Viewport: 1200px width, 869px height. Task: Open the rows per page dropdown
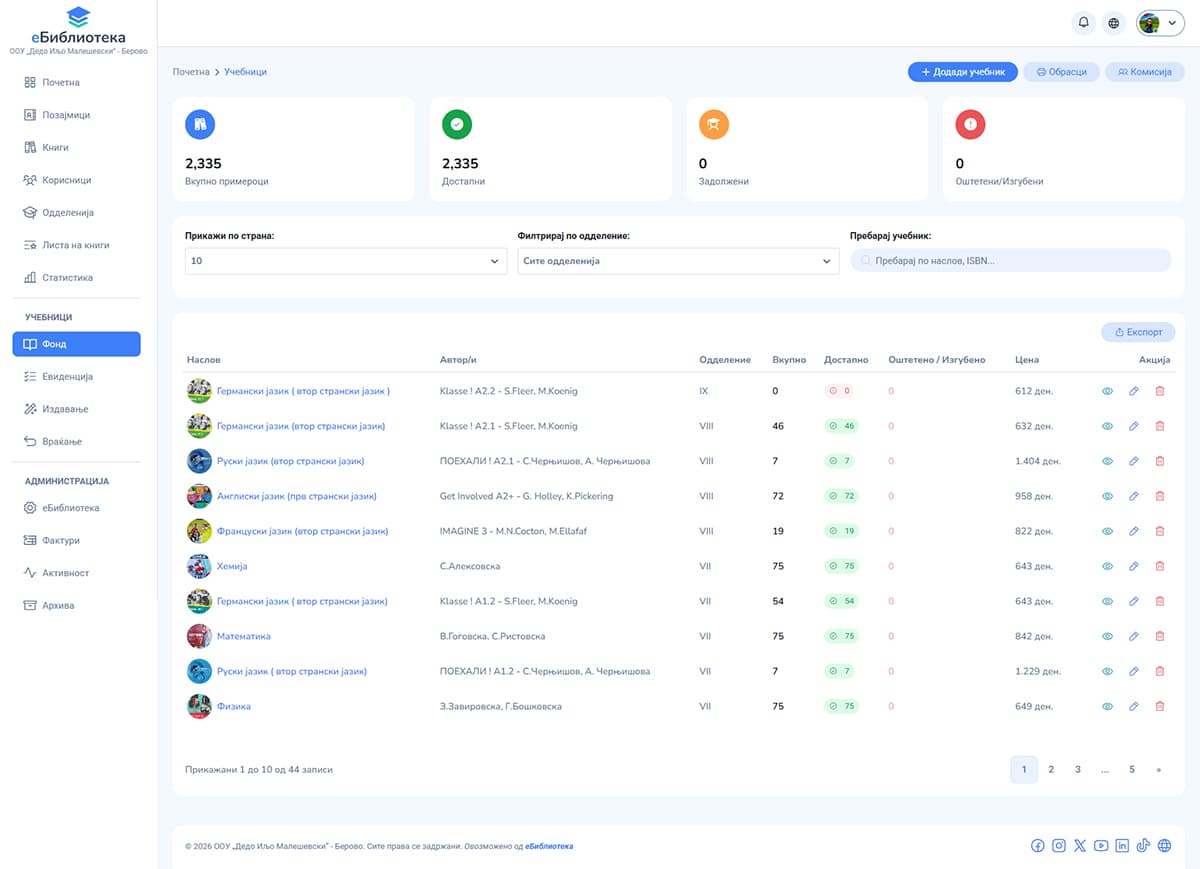[x=345, y=261]
